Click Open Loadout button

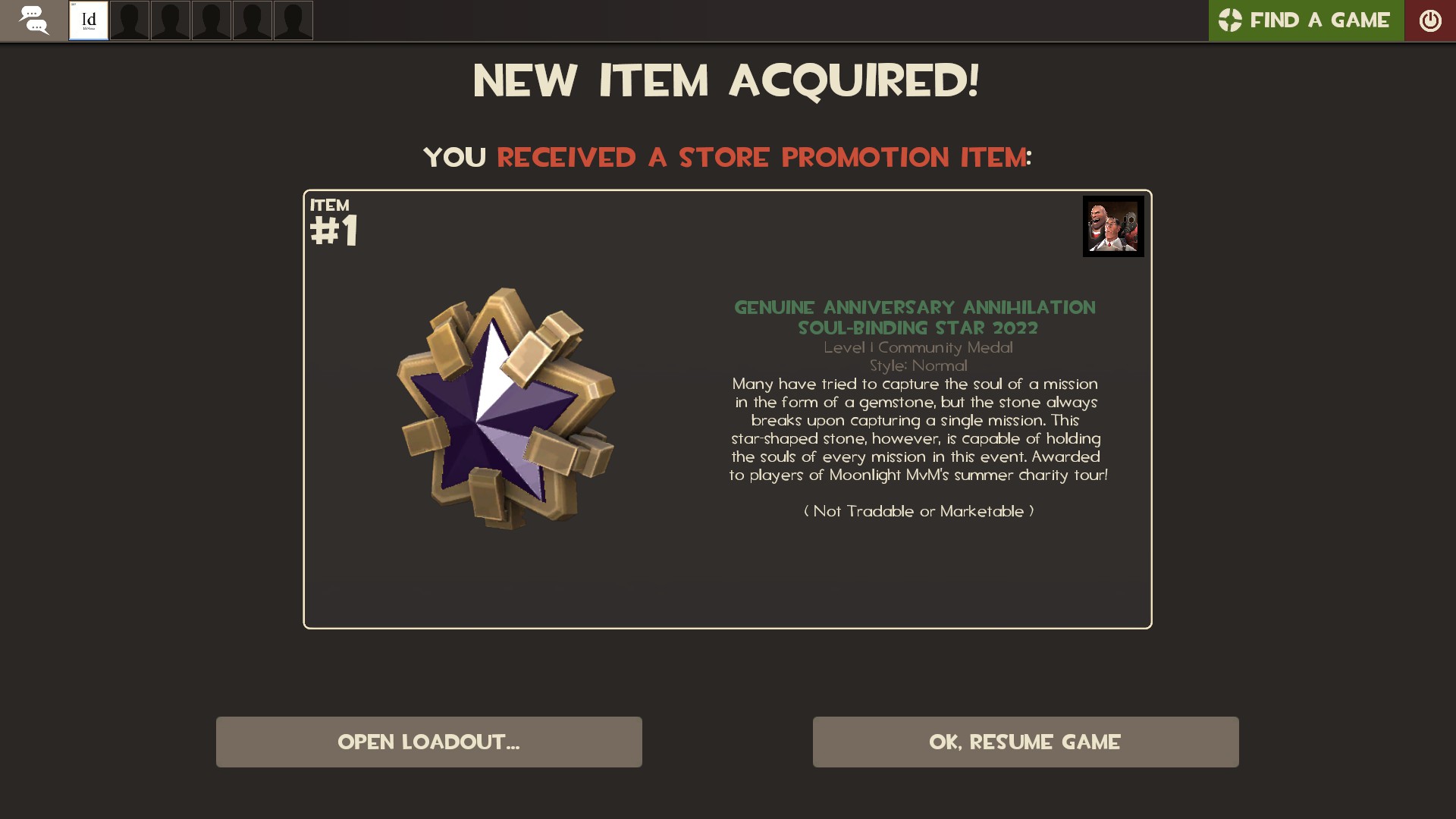[429, 742]
